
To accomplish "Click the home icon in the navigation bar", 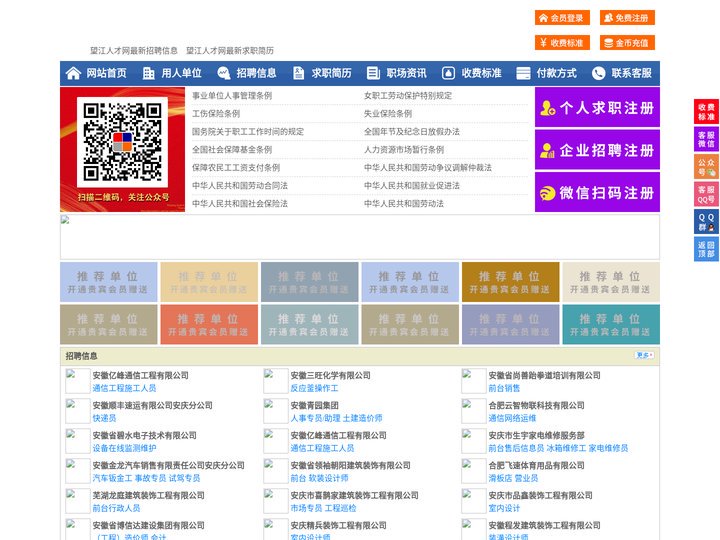I will click(73, 73).
